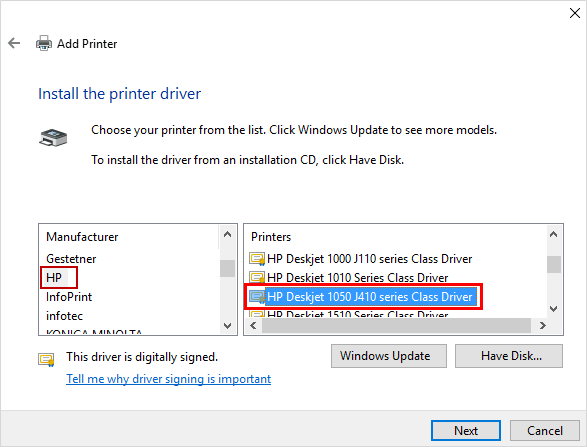
Task: Click the Manufacturer list scrollbar thumb
Action: pyautogui.click(x=227, y=268)
